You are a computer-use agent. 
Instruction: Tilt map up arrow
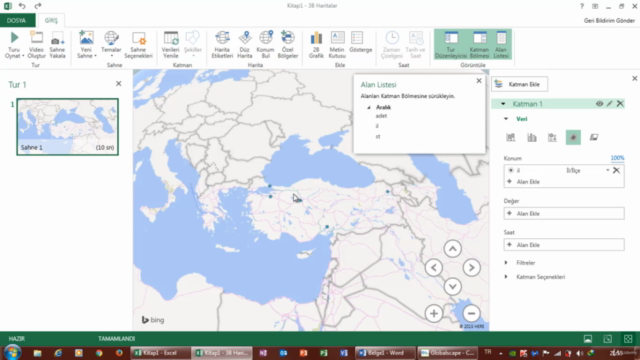pyautogui.click(x=452, y=249)
